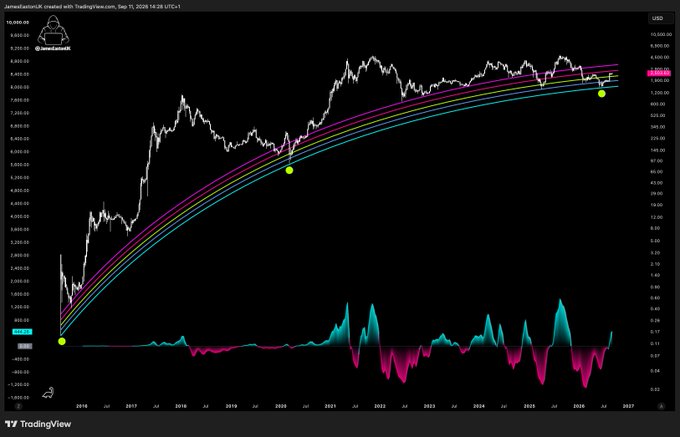Click the gray zero value label on left axis
Screen dimensions: 680x437
click(x=24, y=346)
